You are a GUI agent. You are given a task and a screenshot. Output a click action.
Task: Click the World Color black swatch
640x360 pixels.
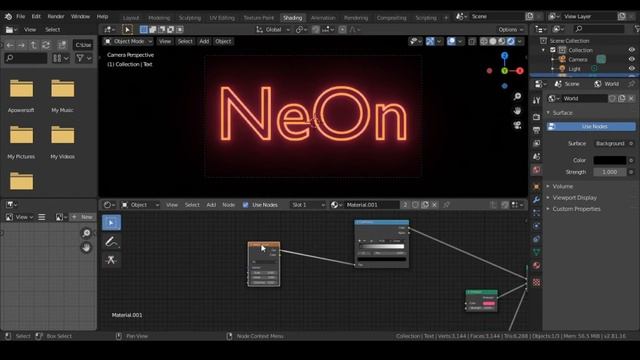click(x=610, y=160)
